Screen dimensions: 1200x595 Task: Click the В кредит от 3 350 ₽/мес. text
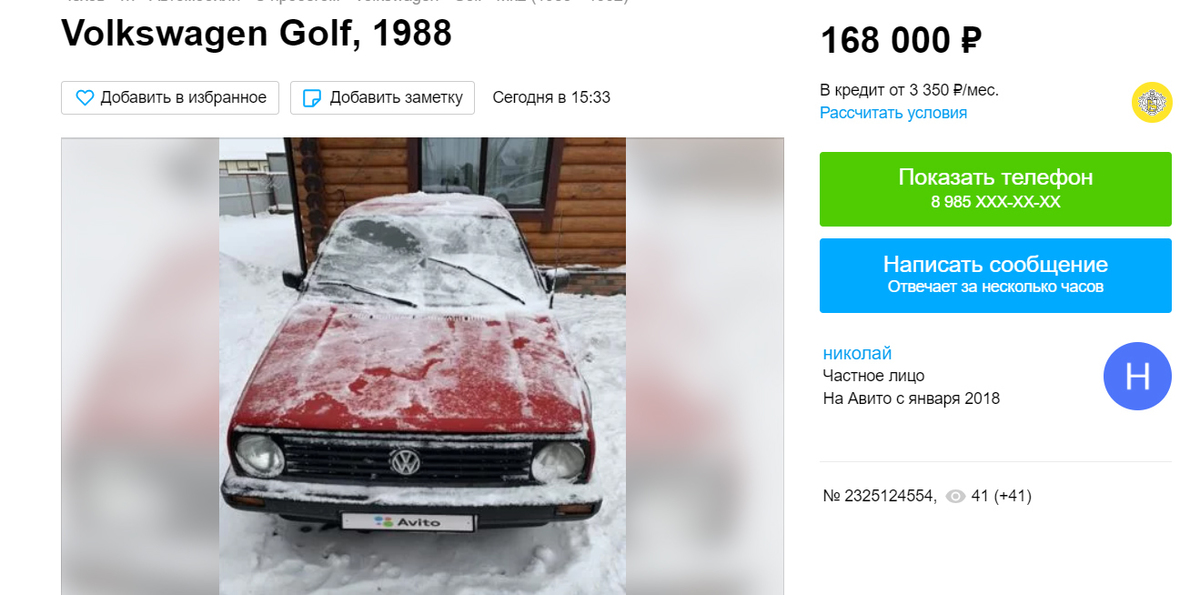click(x=909, y=90)
